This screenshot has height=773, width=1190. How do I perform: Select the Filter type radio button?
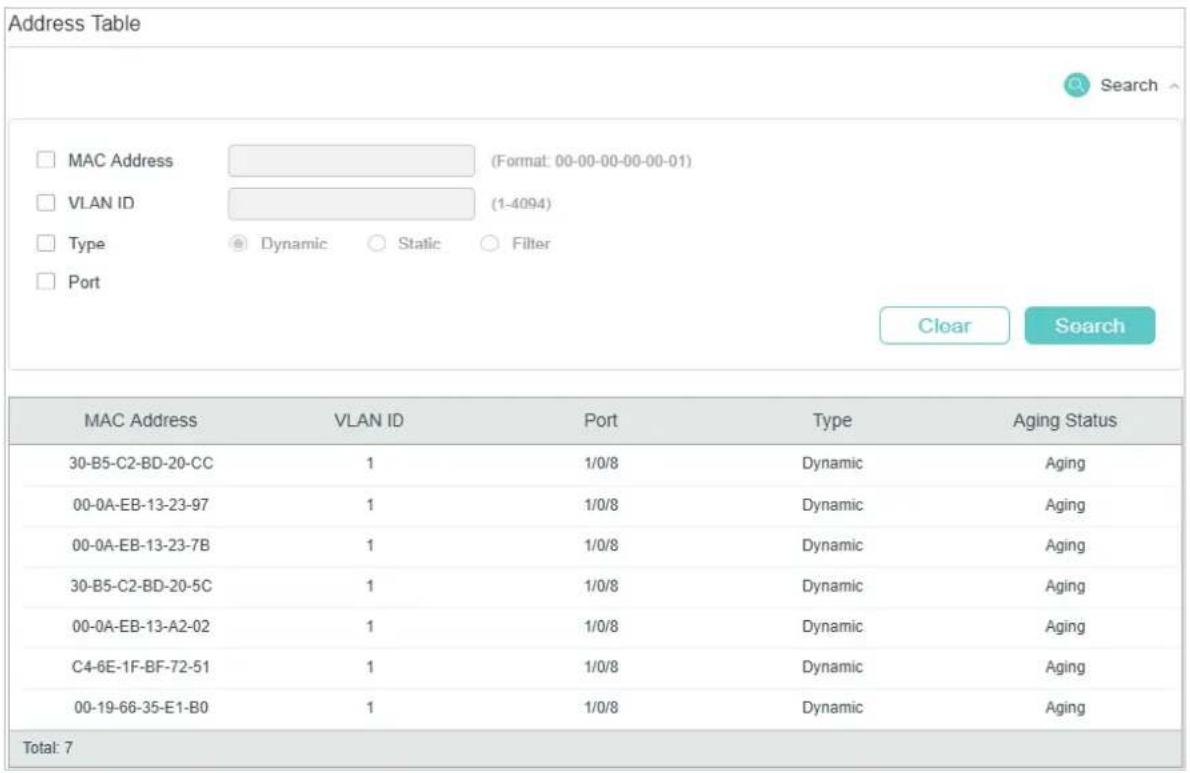click(490, 244)
